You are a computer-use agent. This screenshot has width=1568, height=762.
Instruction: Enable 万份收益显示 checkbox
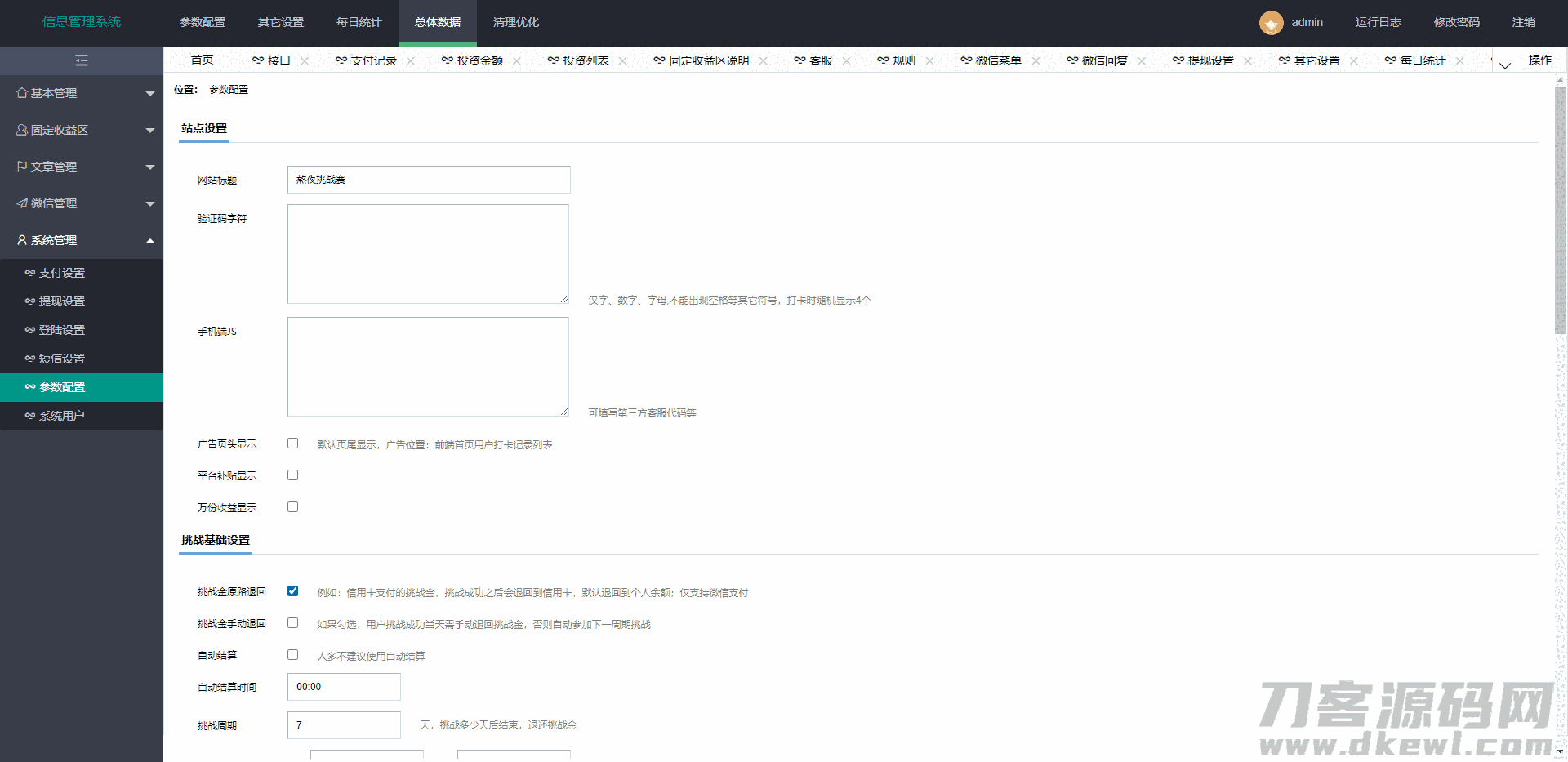coord(292,507)
